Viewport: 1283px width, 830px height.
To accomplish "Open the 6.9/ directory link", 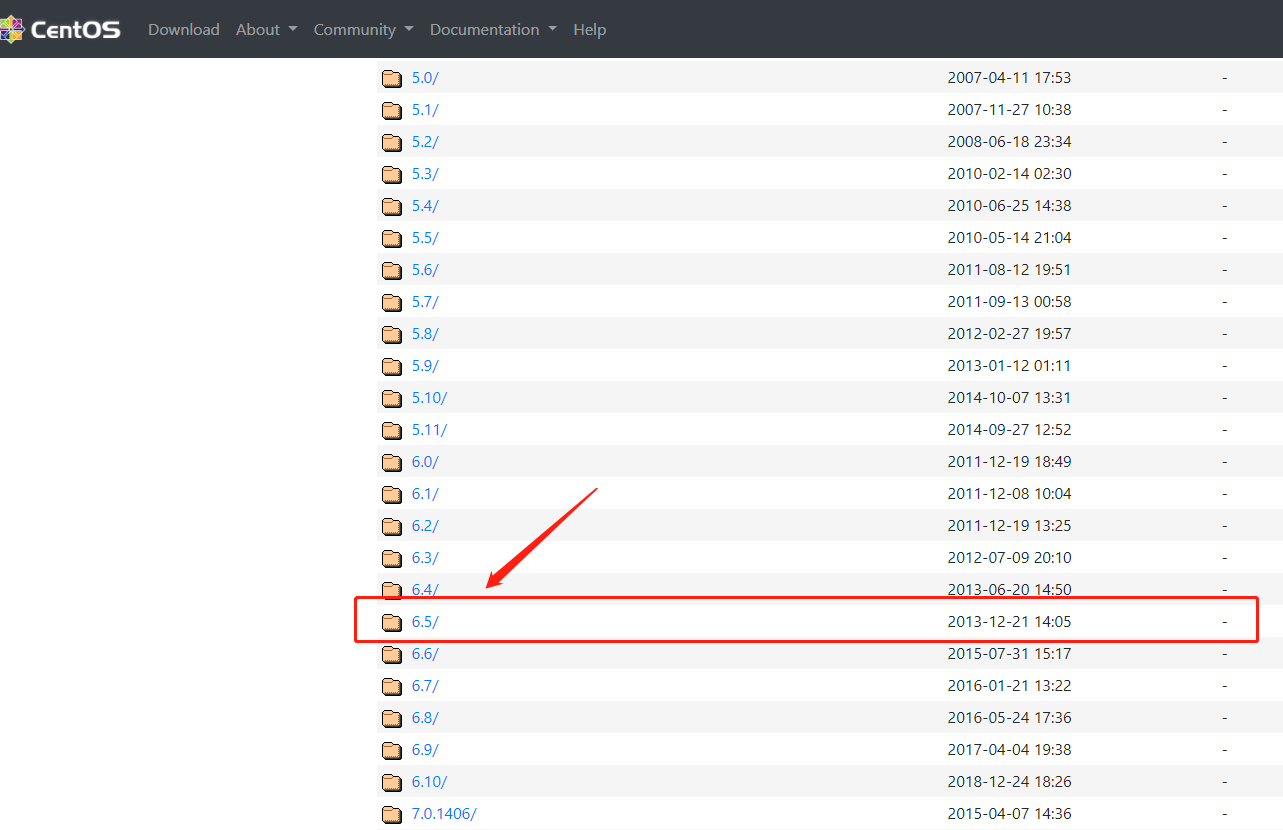I will (424, 749).
